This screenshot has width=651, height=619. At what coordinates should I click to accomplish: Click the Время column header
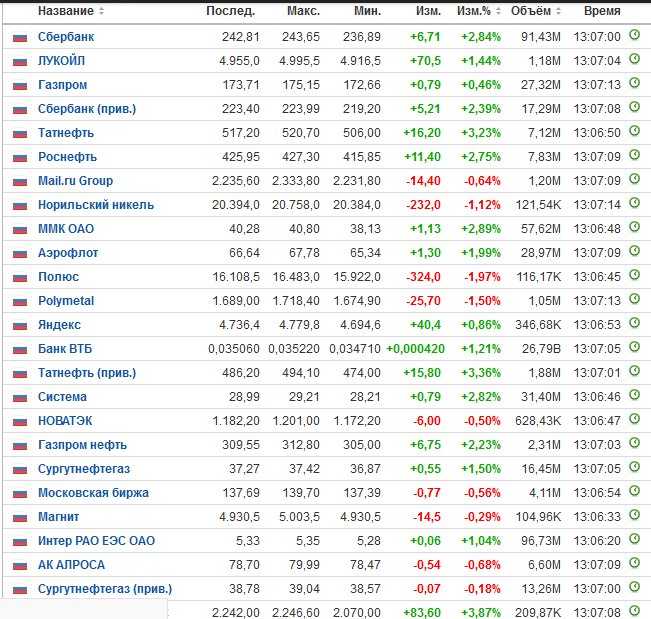point(602,11)
